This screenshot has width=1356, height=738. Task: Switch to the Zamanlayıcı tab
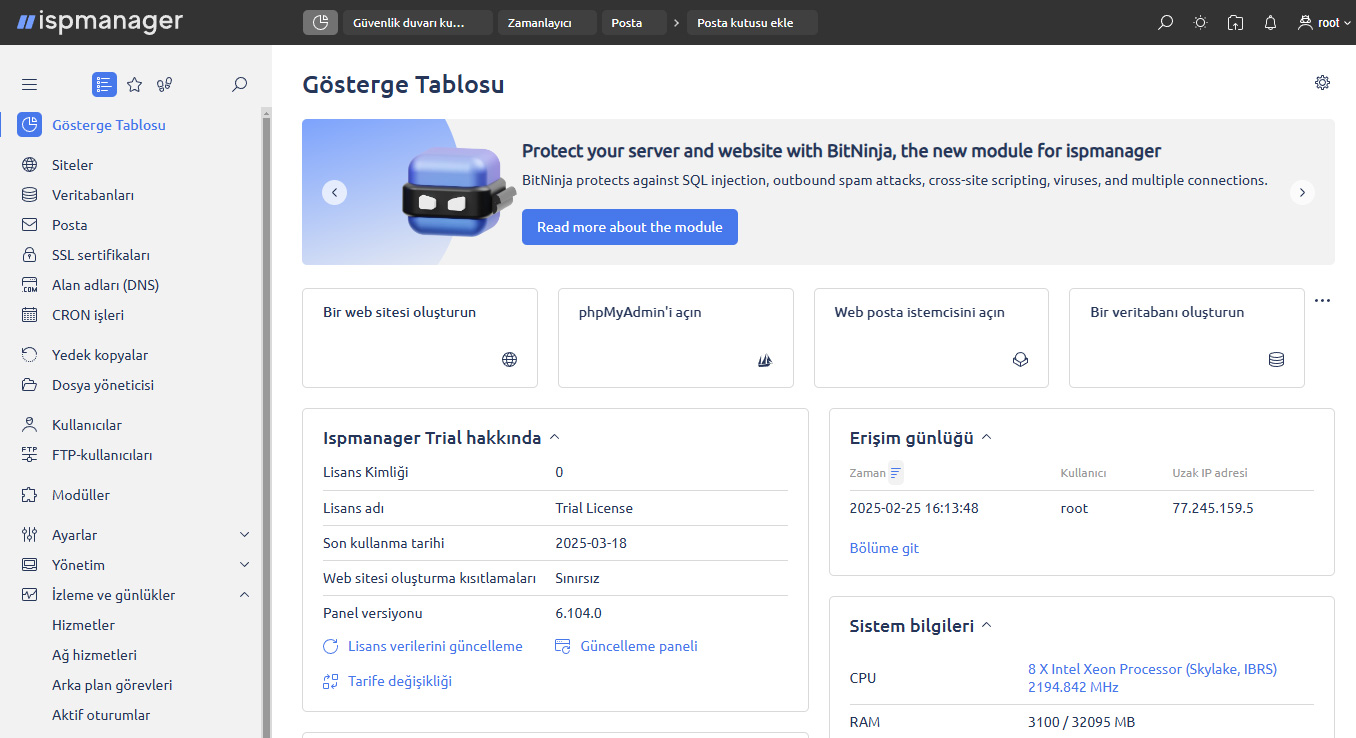pos(546,22)
